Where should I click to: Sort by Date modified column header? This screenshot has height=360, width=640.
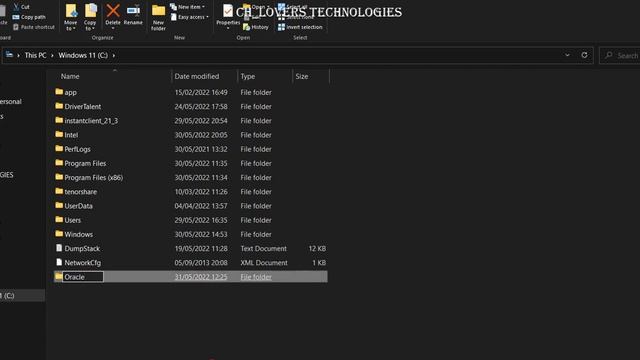(197, 76)
